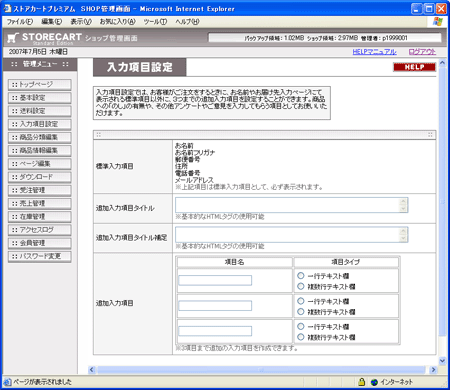Go to トップページ in the sidebar
The image size is (450, 390).
point(40,85)
